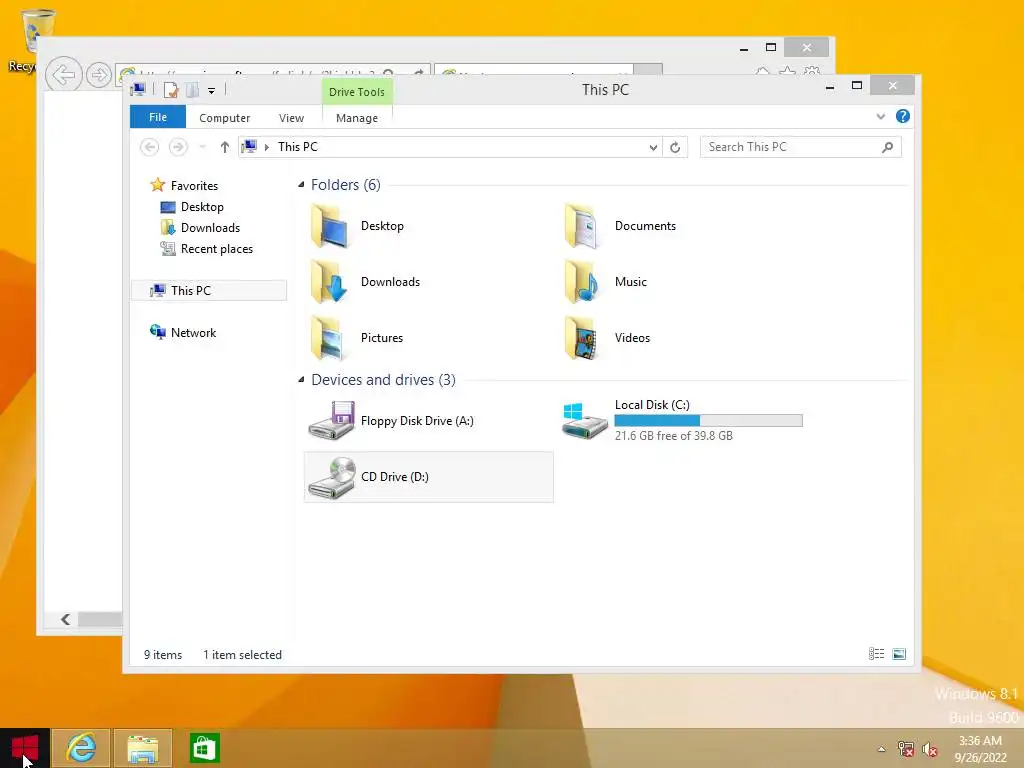Open the Music folder icon
This screenshot has width=1024, height=768.
[581, 281]
